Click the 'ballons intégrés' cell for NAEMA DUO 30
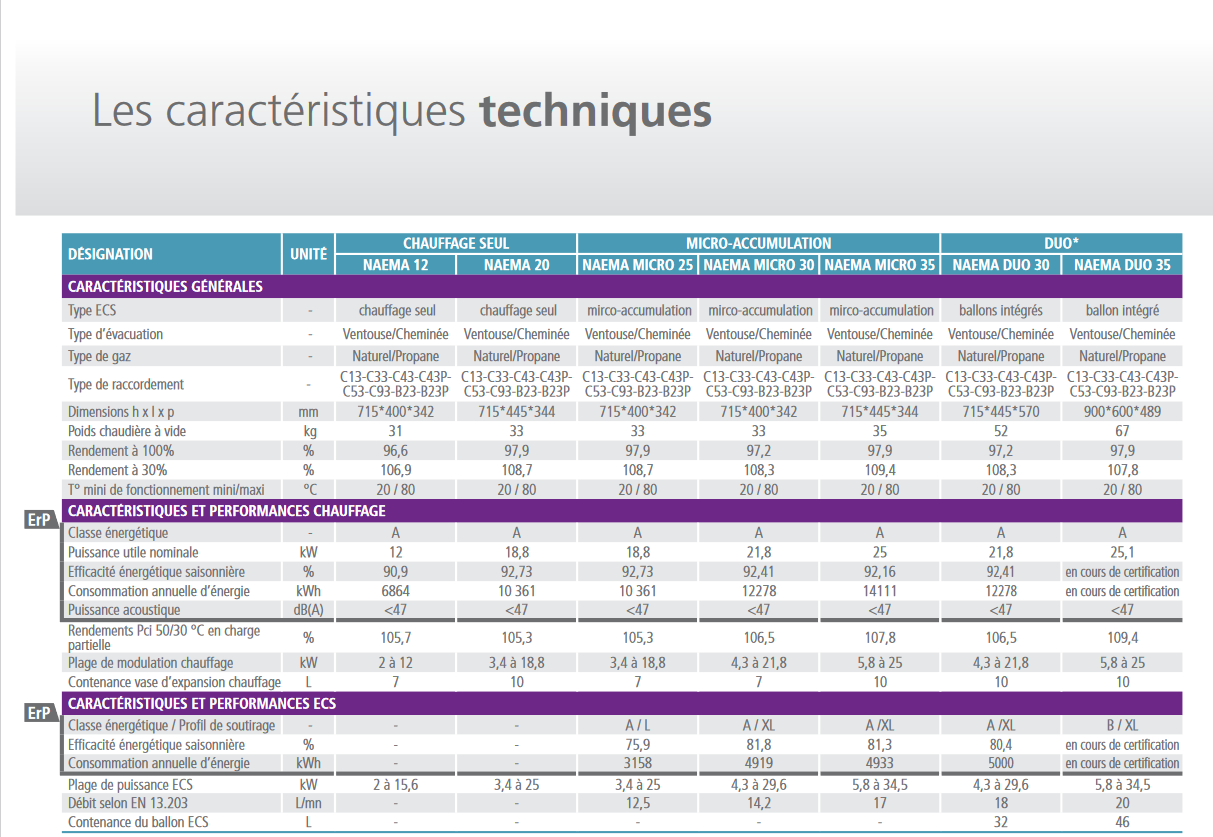1213x837 pixels. [1001, 311]
